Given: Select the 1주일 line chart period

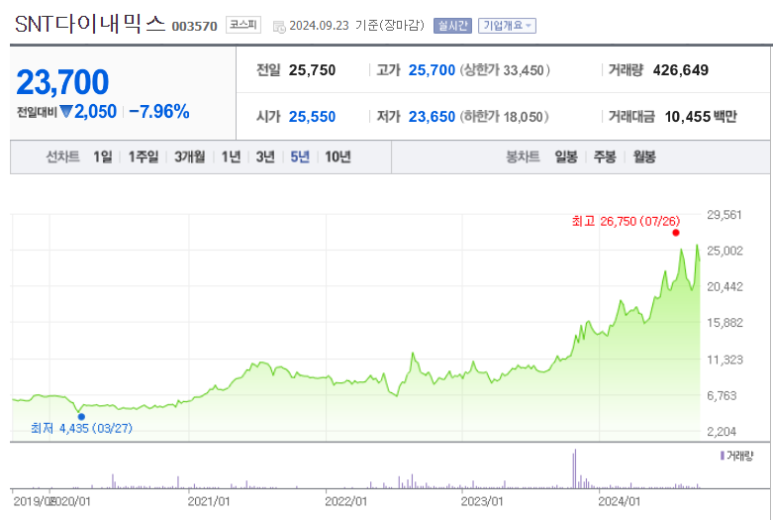Looking at the screenshot, I should pos(143,157).
